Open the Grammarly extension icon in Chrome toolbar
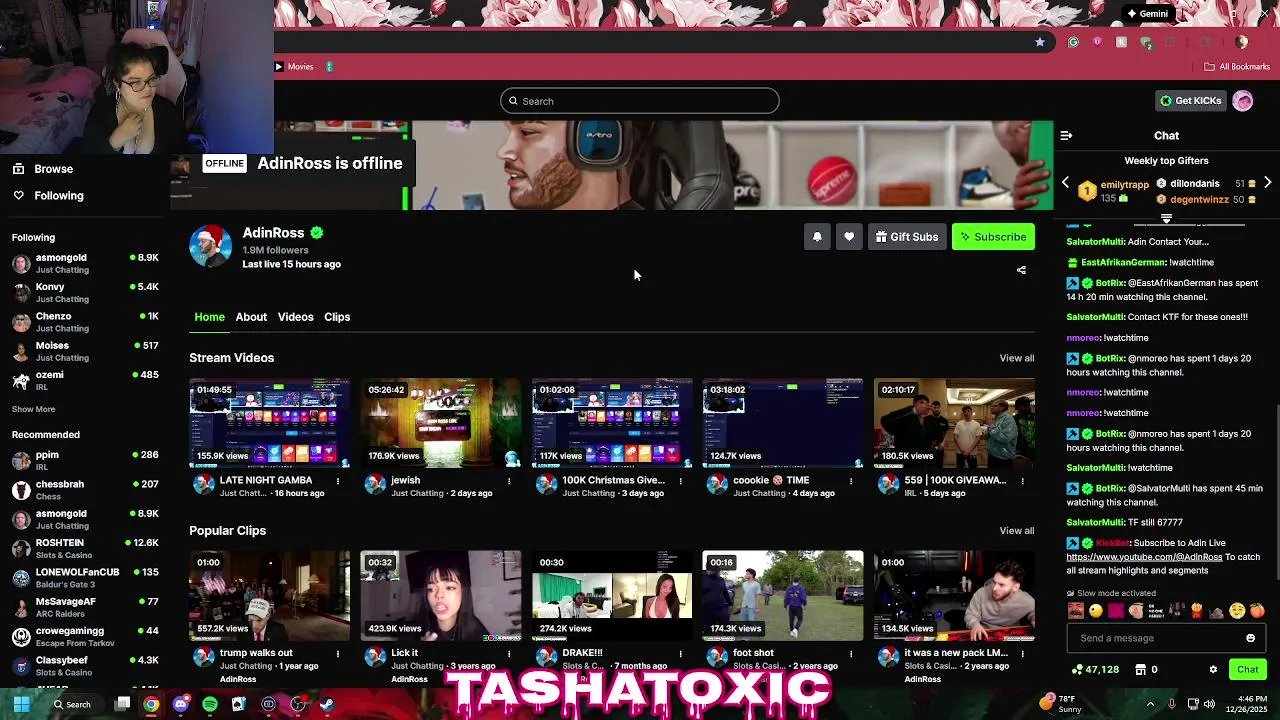 pyautogui.click(x=1073, y=42)
